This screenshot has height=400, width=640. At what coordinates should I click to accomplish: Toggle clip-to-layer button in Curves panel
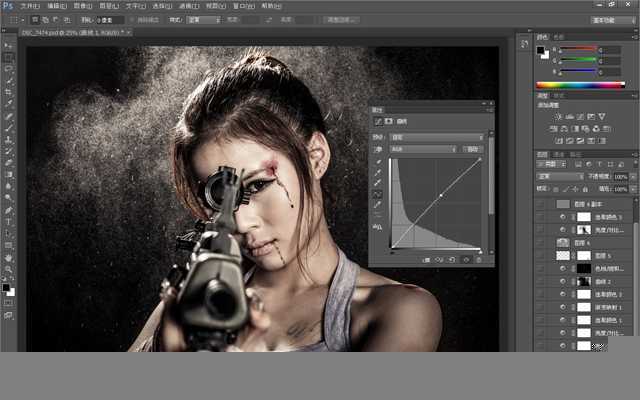pos(426,260)
